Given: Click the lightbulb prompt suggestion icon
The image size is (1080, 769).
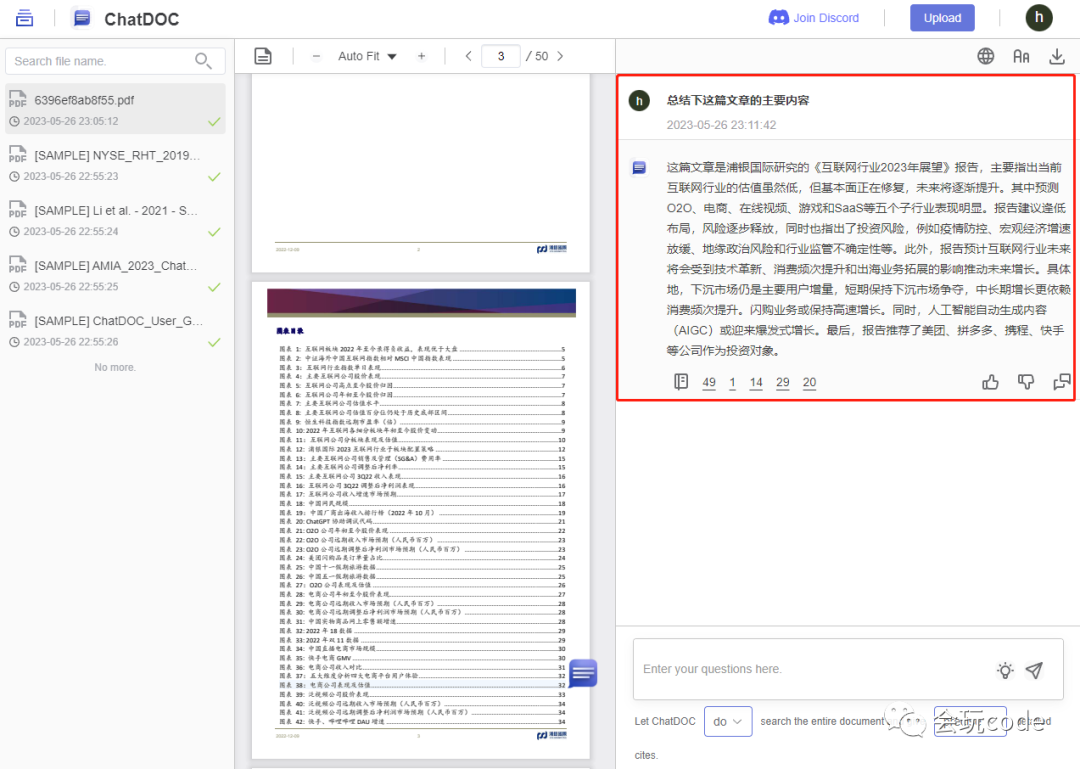Looking at the screenshot, I should point(1005,670).
